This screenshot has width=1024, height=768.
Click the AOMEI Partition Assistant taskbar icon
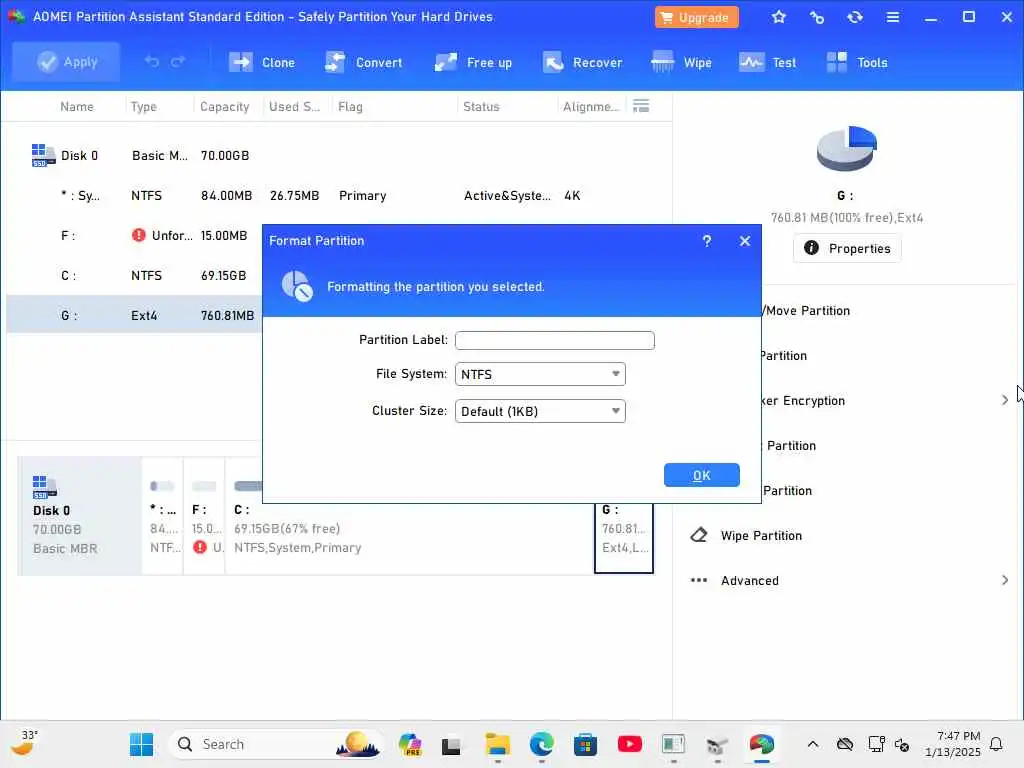[x=761, y=744]
